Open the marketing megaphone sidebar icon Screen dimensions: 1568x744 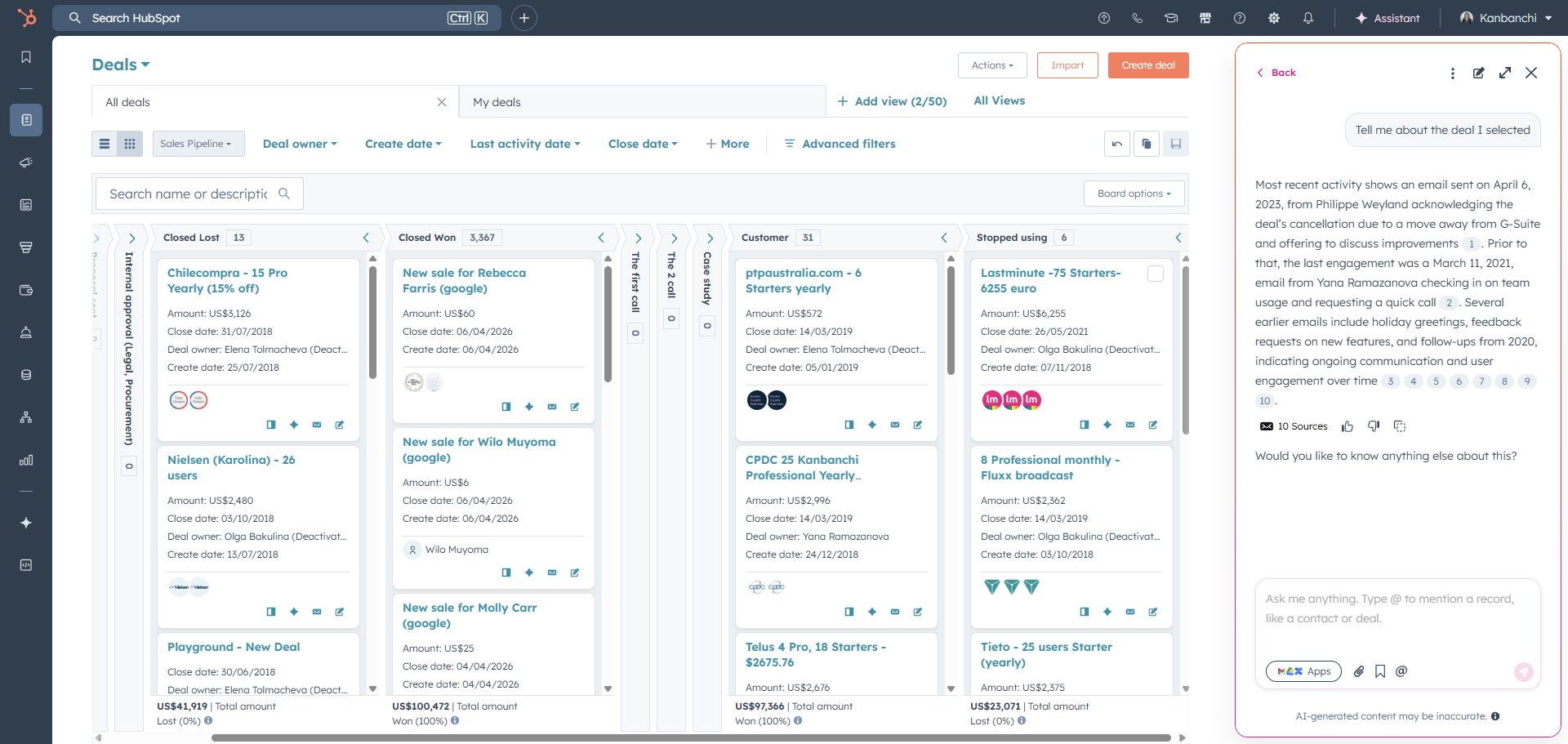(26, 163)
